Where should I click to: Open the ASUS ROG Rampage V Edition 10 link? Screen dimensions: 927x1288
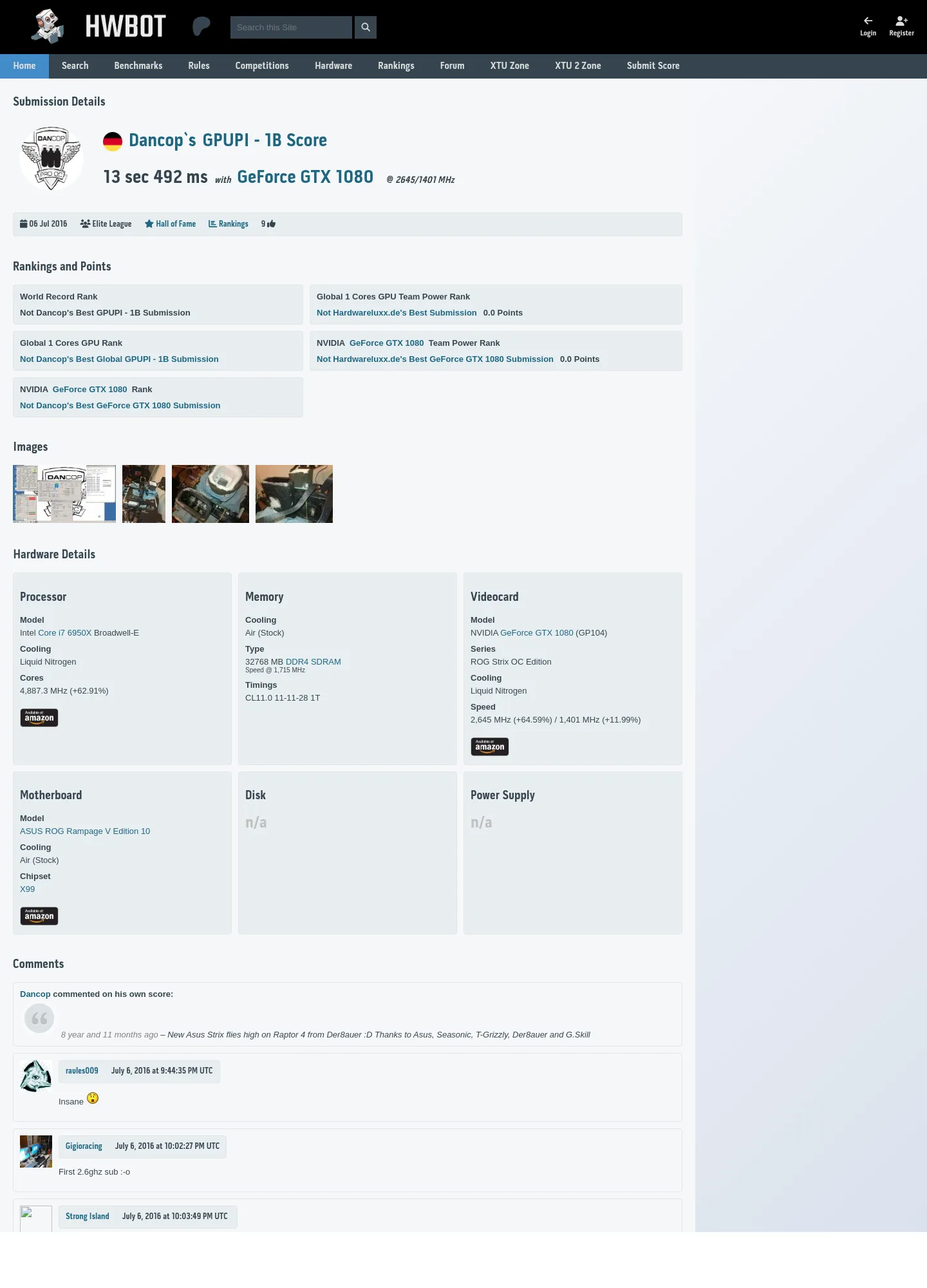[85, 831]
